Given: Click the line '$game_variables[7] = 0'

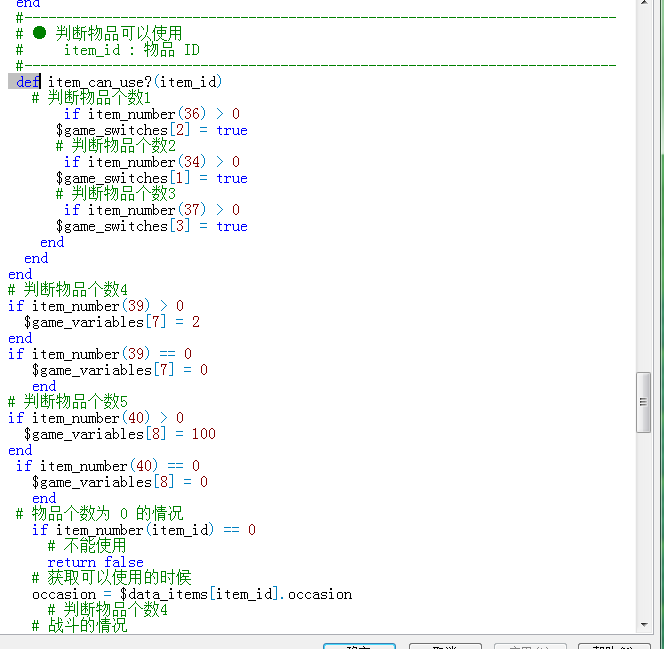Looking at the screenshot, I should (x=120, y=370).
